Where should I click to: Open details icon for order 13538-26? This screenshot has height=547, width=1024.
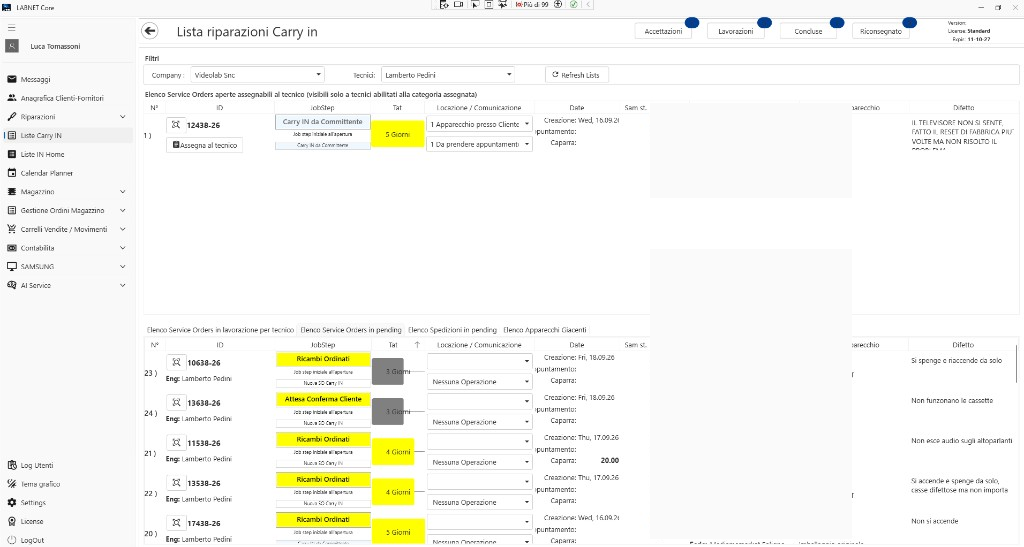tap(176, 483)
